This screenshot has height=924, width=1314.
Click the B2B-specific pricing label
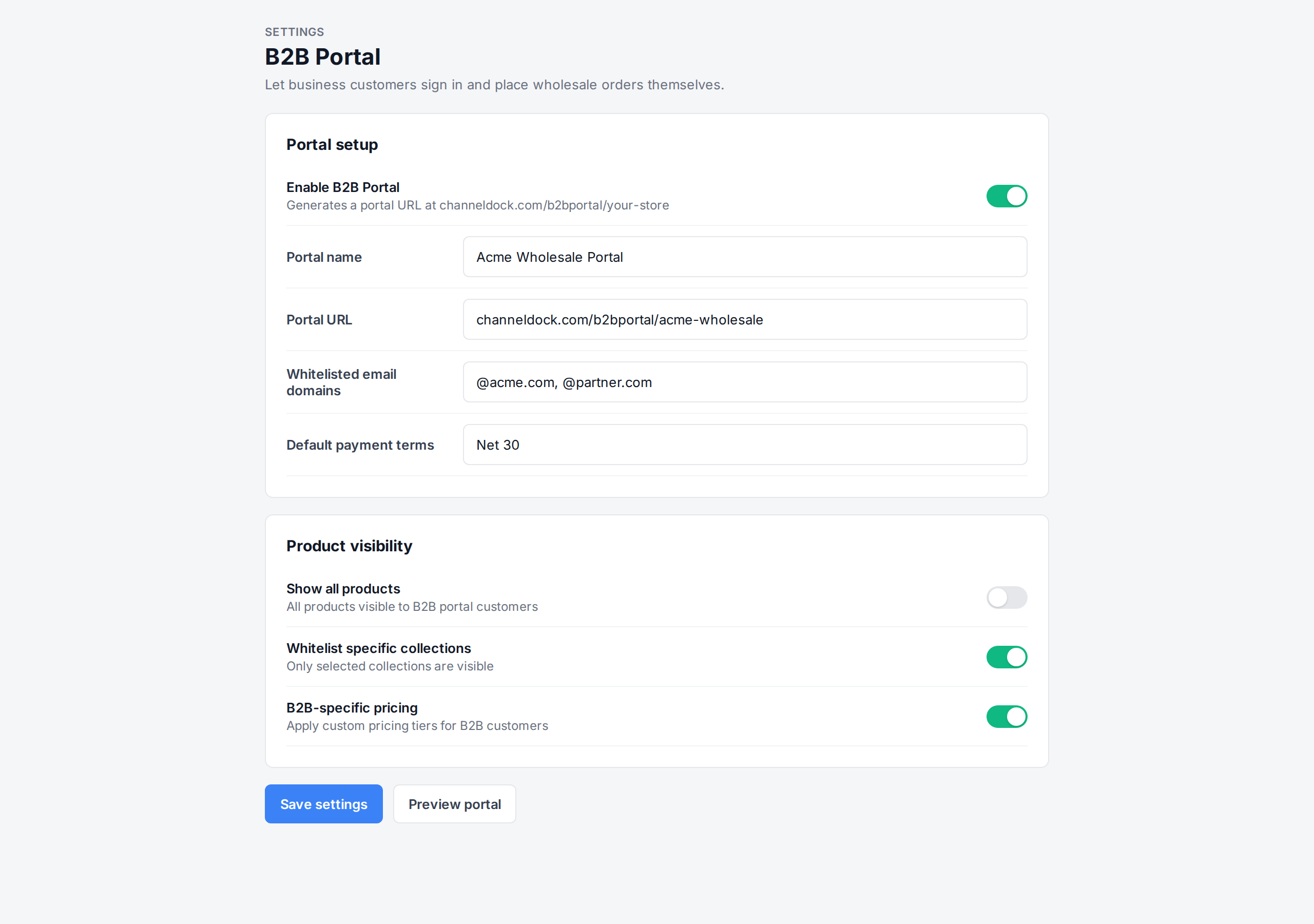(x=352, y=708)
